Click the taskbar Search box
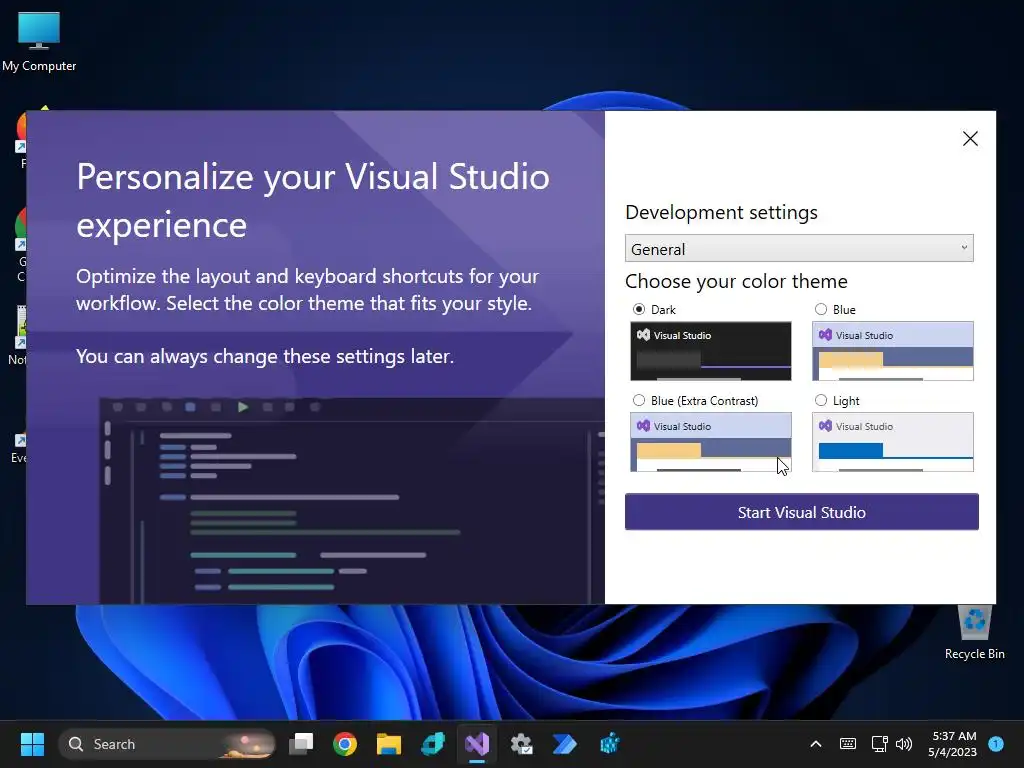Viewport: 1024px width, 768px height. (167, 744)
